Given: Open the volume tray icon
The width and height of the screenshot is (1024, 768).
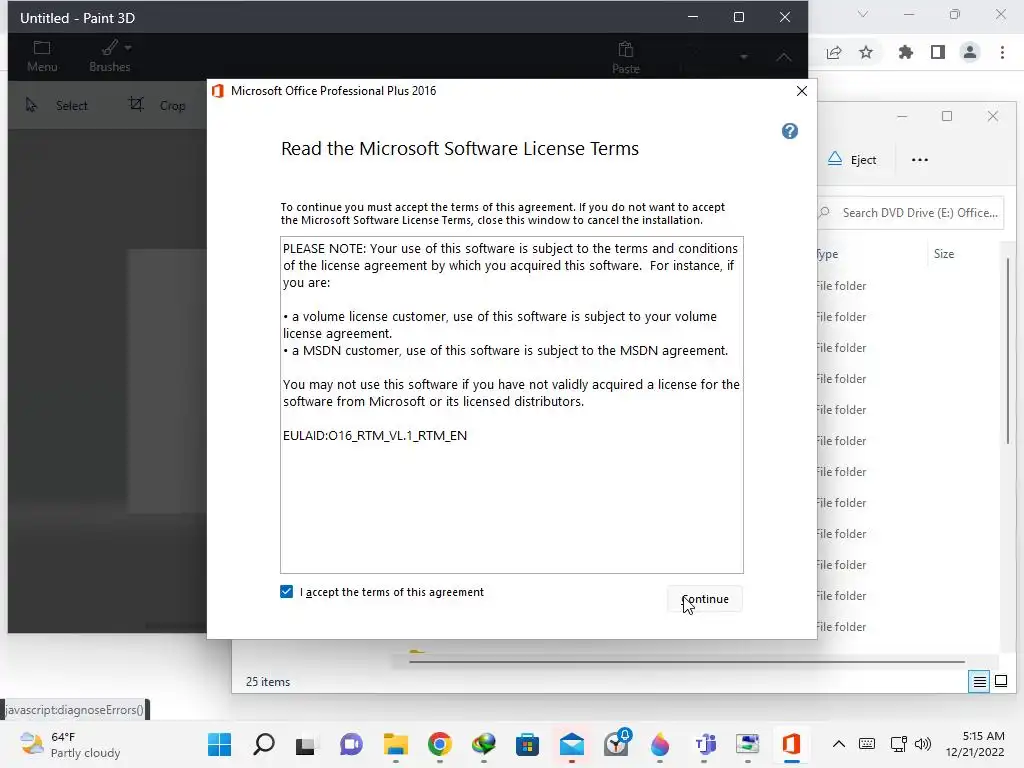Looking at the screenshot, I should pos(923,744).
